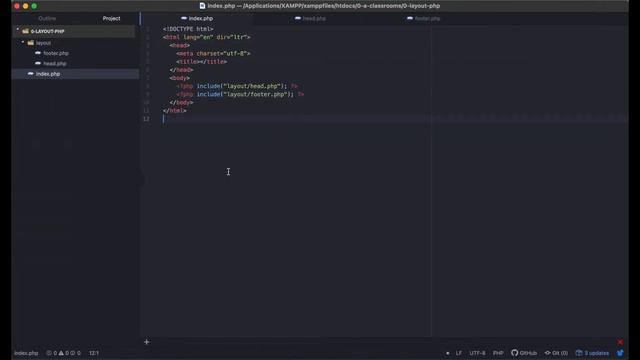Viewport: 640px width, 360px height.
Task: Click the blue bird icon in status bar
Action: (x=620, y=353)
